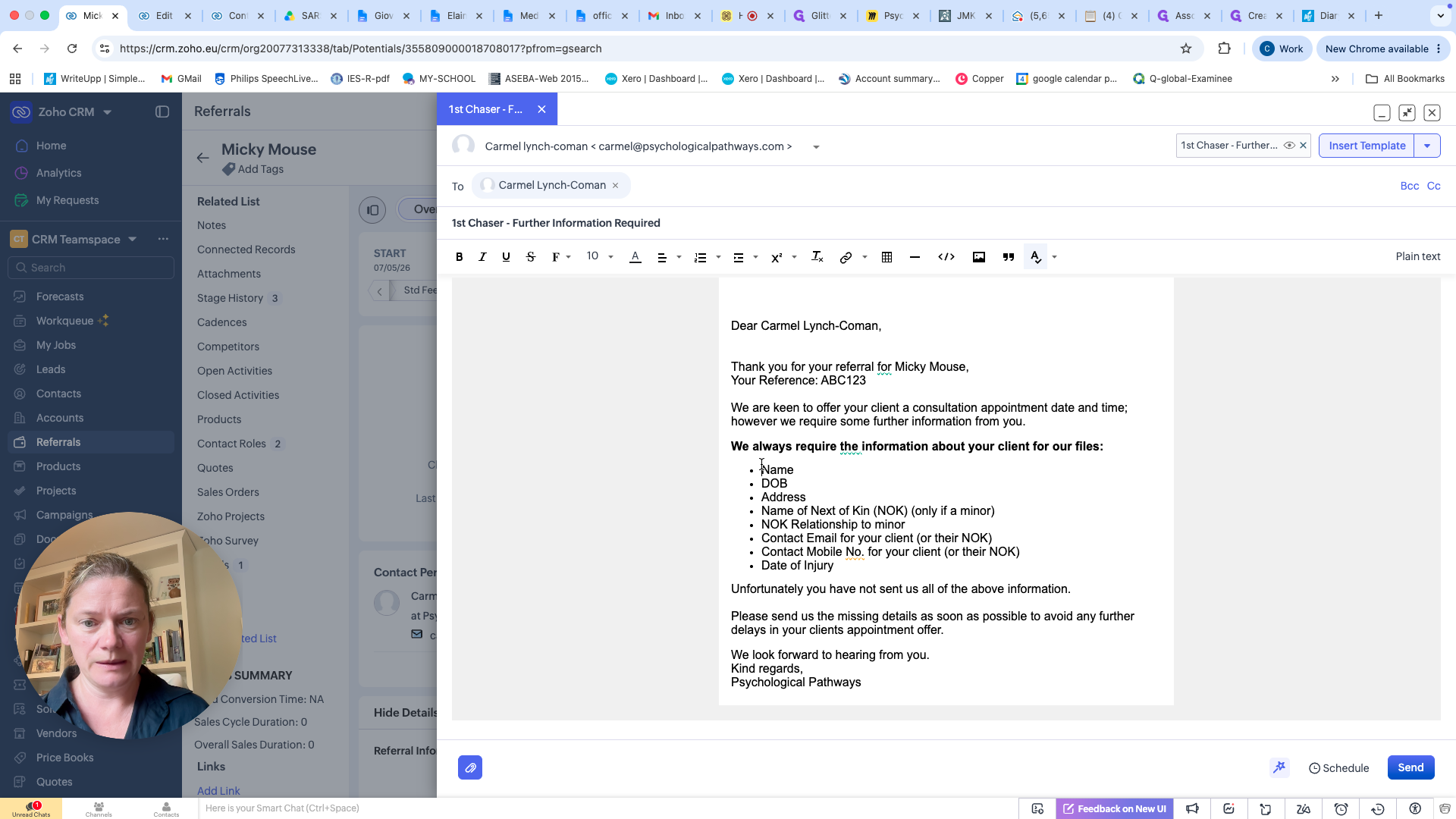1456x819 pixels.
Task: Edit the email subject line
Action: click(x=946, y=223)
